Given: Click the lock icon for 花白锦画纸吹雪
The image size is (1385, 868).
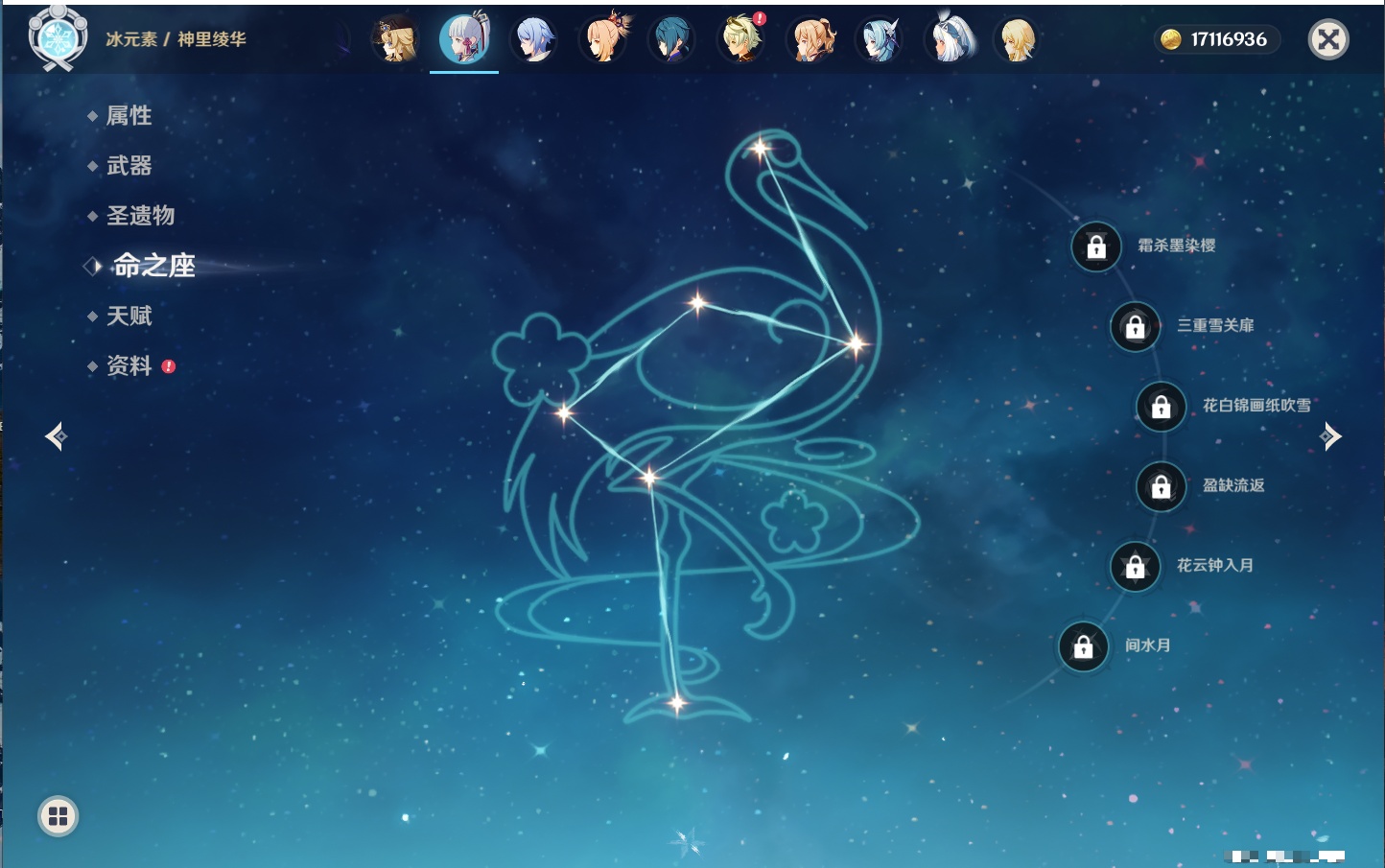Looking at the screenshot, I should pyautogui.click(x=1162, y=407).
